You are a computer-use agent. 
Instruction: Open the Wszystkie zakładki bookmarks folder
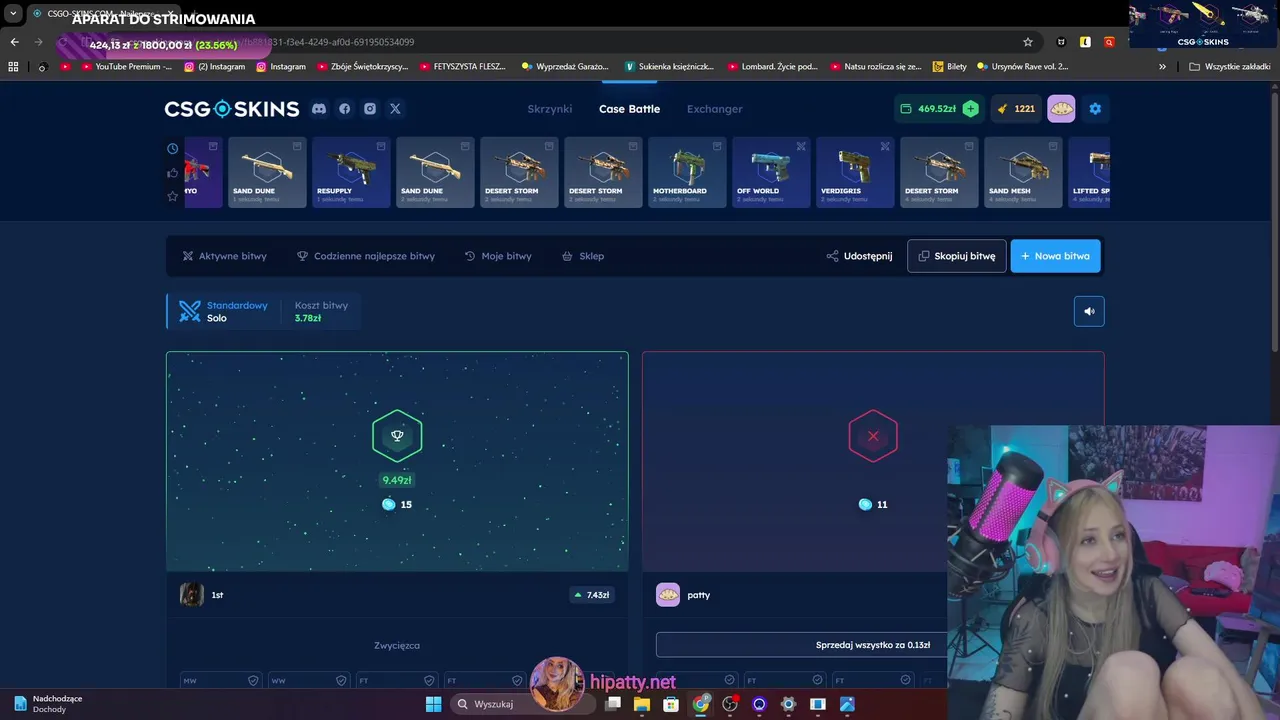tap(1230, 67)
